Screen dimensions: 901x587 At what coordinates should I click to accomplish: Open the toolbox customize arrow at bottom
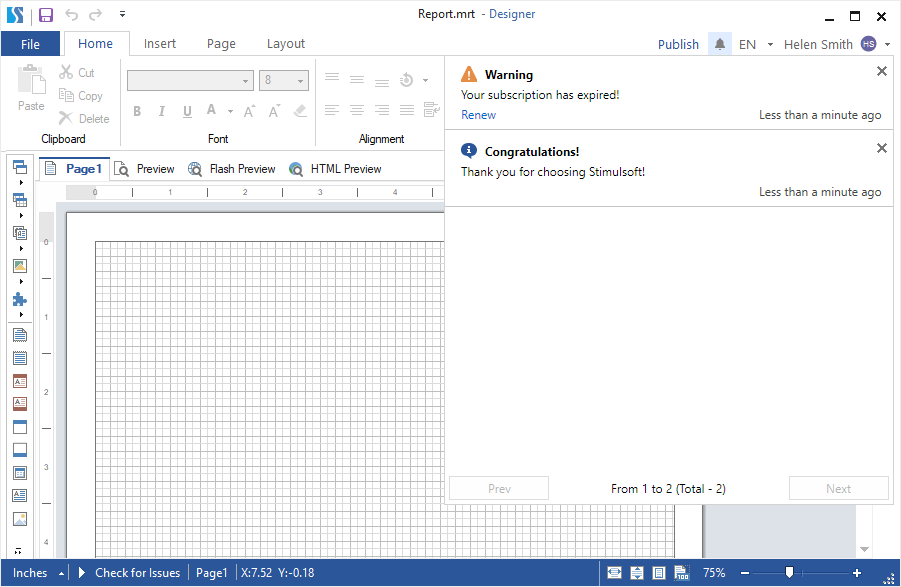18,551
